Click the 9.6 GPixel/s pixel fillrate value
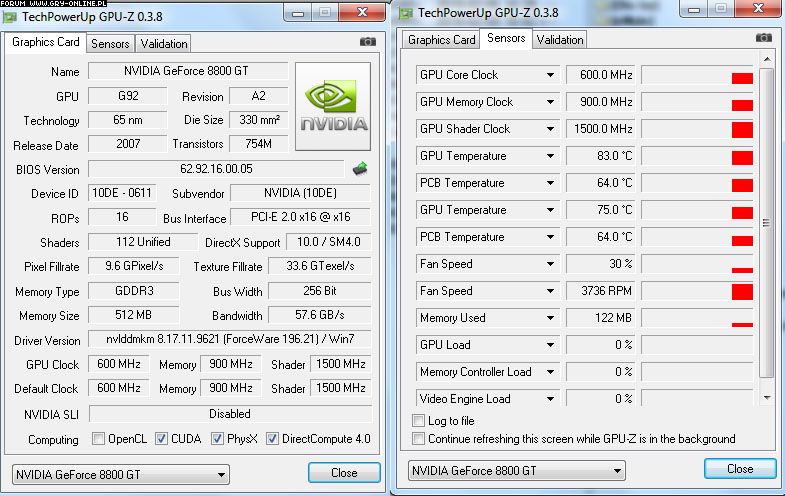Image resolution: width=785 pixels, height=496 pixels. pyautogui.click(x=134, y=266)
